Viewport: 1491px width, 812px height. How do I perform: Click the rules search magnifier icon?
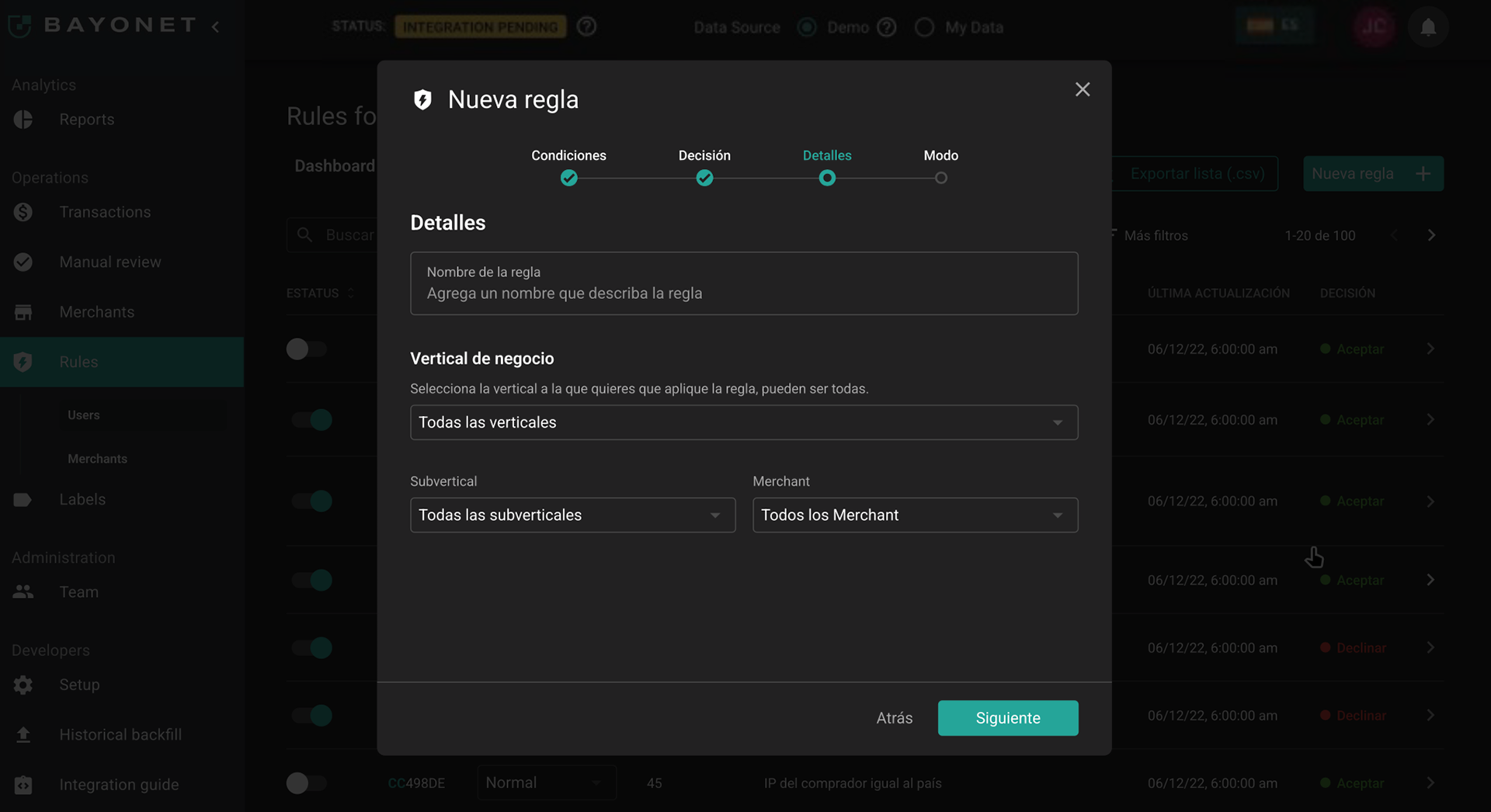(304, 234)
